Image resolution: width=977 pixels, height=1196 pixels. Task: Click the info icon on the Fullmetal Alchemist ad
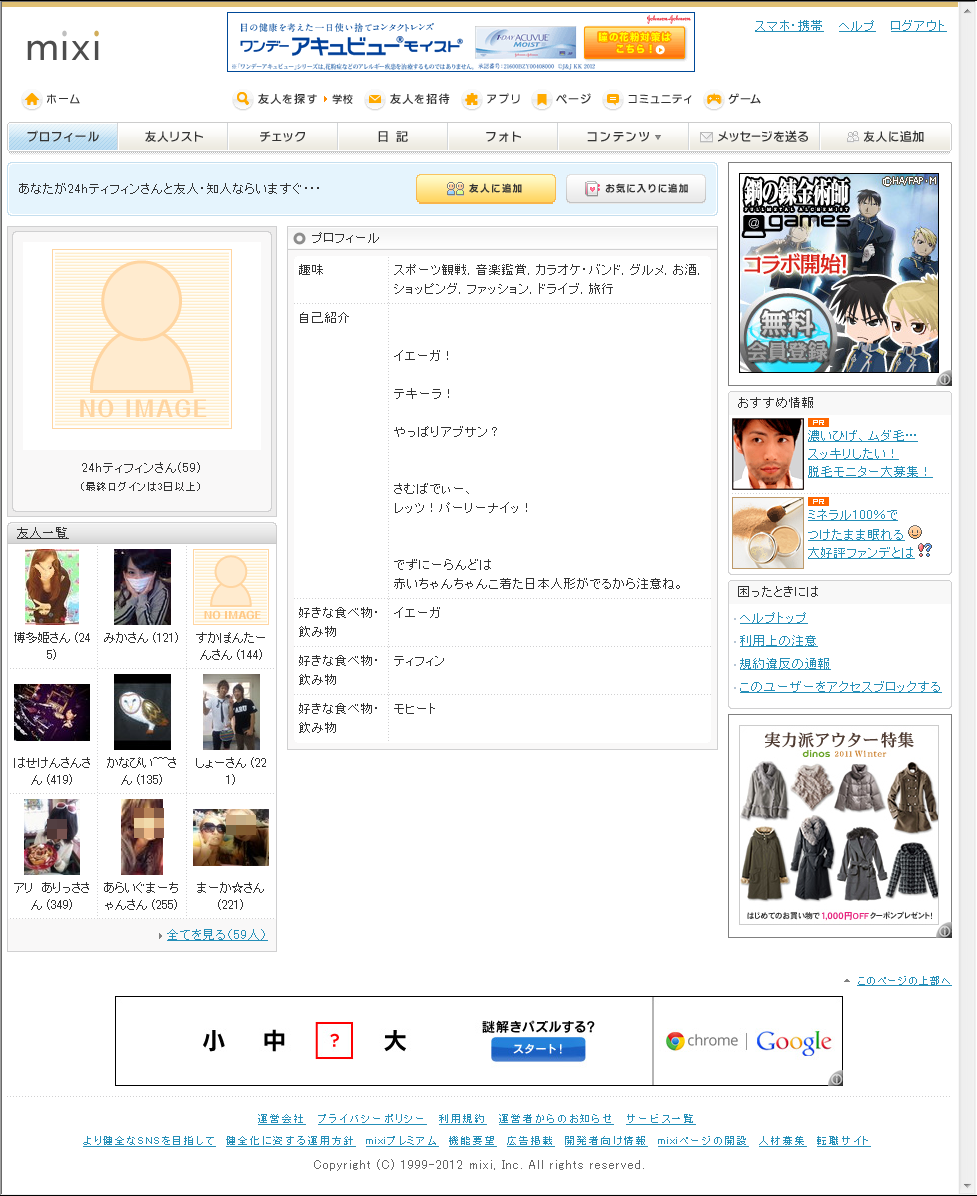point(944,378)
